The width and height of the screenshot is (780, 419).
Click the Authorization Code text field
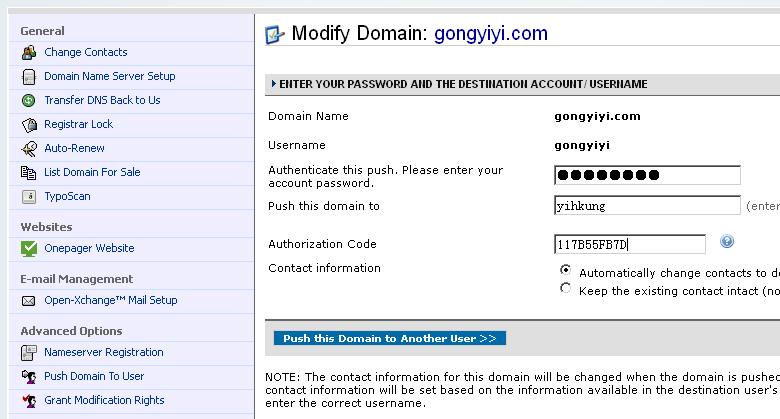(630, 244)
